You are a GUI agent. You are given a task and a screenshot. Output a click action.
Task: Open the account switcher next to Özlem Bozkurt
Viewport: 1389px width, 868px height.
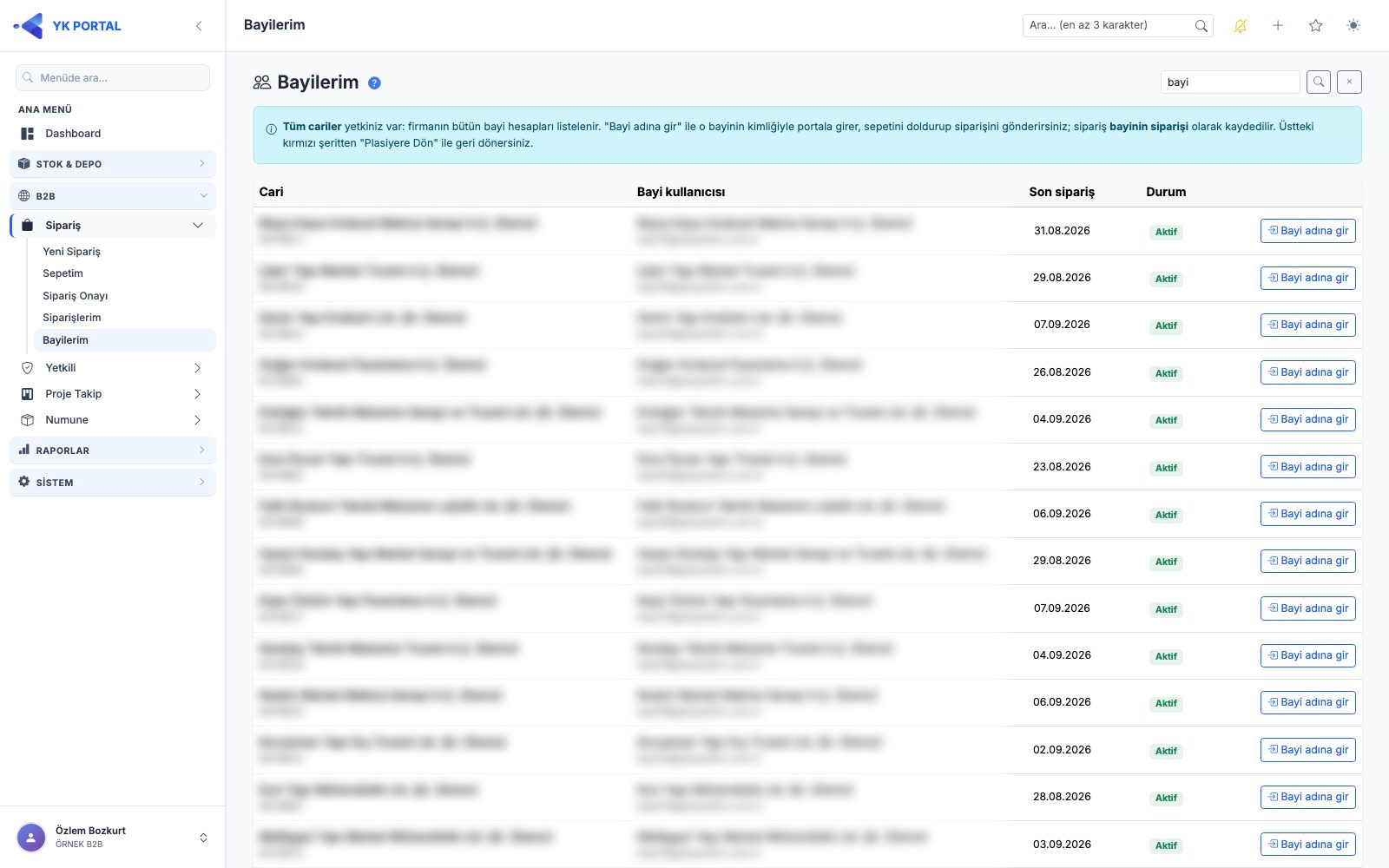(203, 838)
